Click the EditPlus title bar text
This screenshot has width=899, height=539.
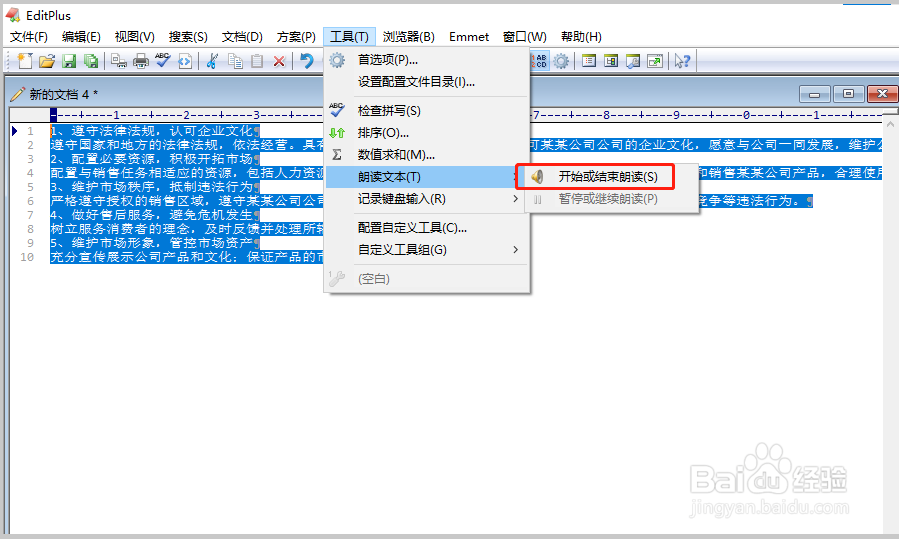[49, 15]
